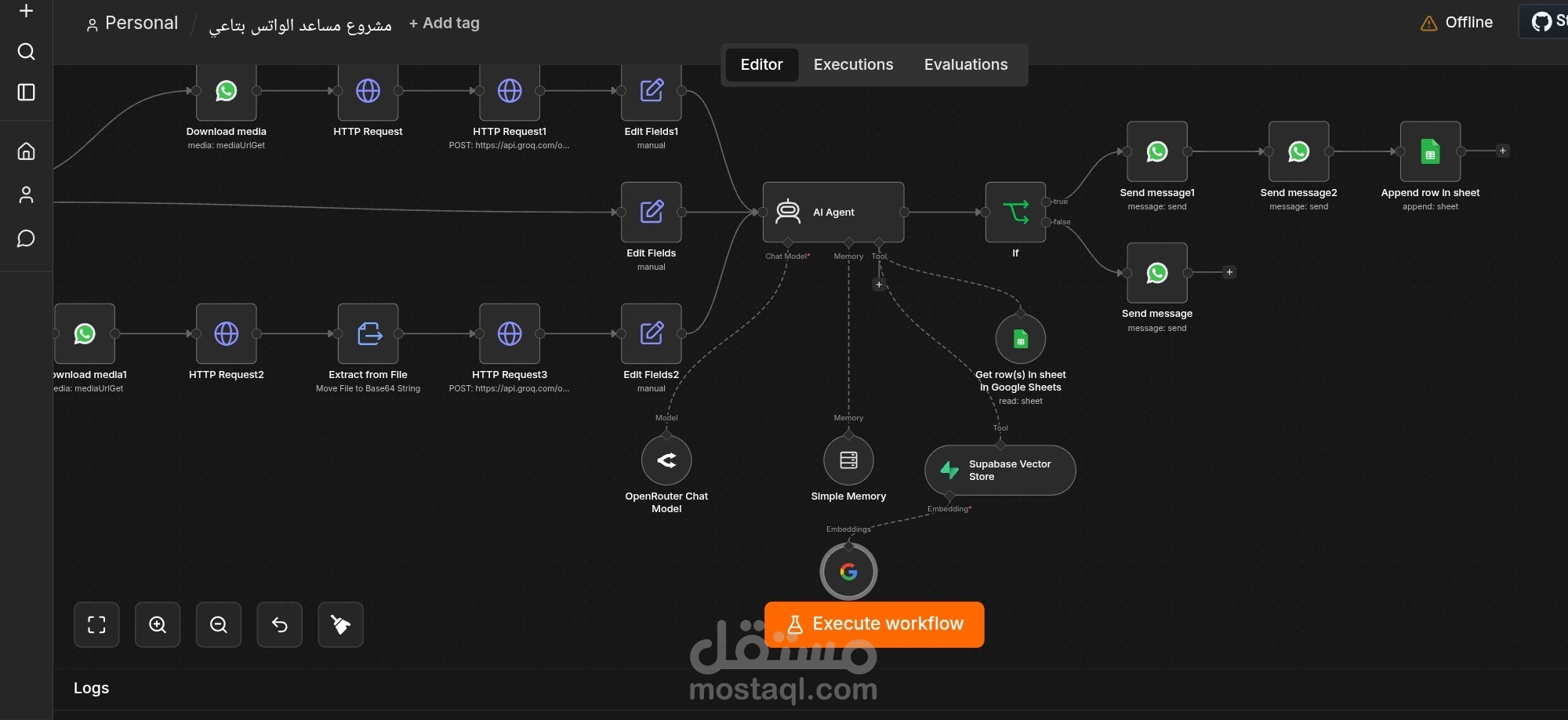Toggle the sidebar panel icon
Image resolution: width=1568 pixels, height=720 pixels.
26,93
